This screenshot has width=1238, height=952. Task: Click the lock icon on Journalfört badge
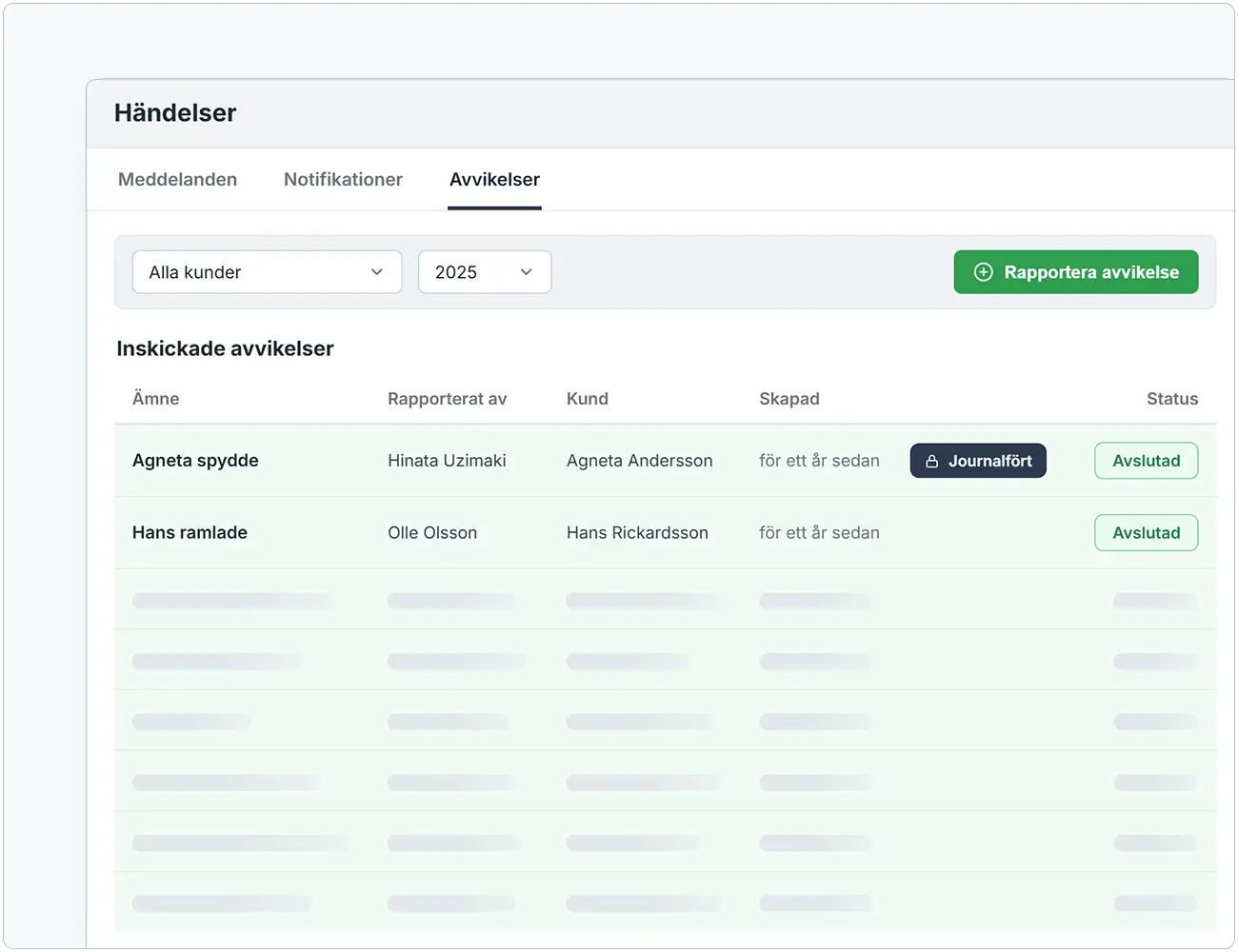pyautogui.click(x=932, y=461)
